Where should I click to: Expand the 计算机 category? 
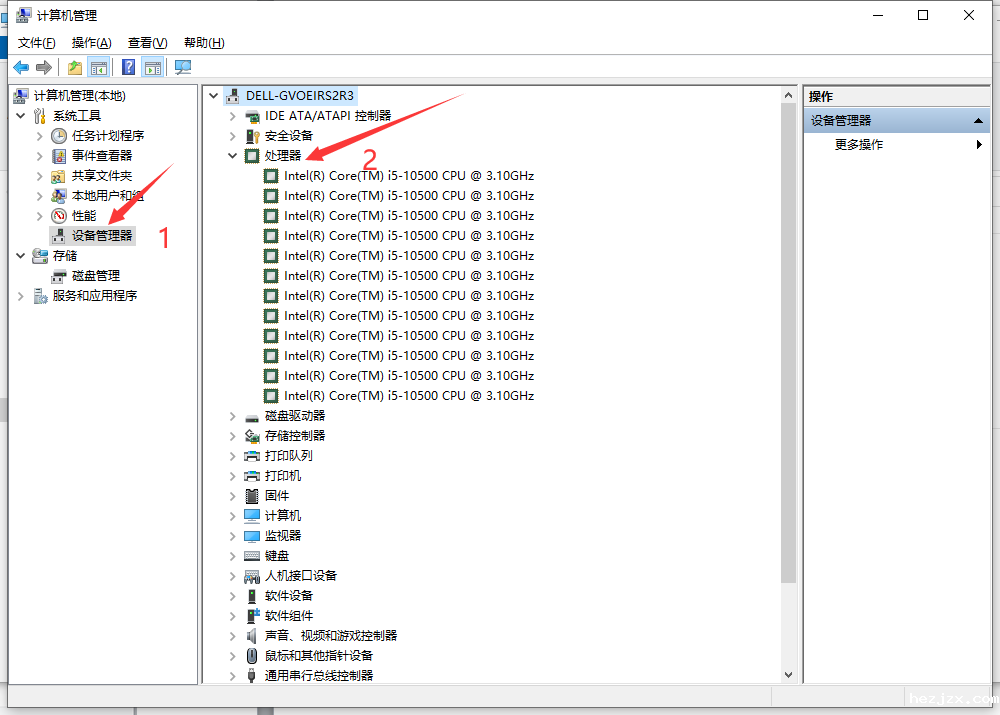tap(233, 516)
